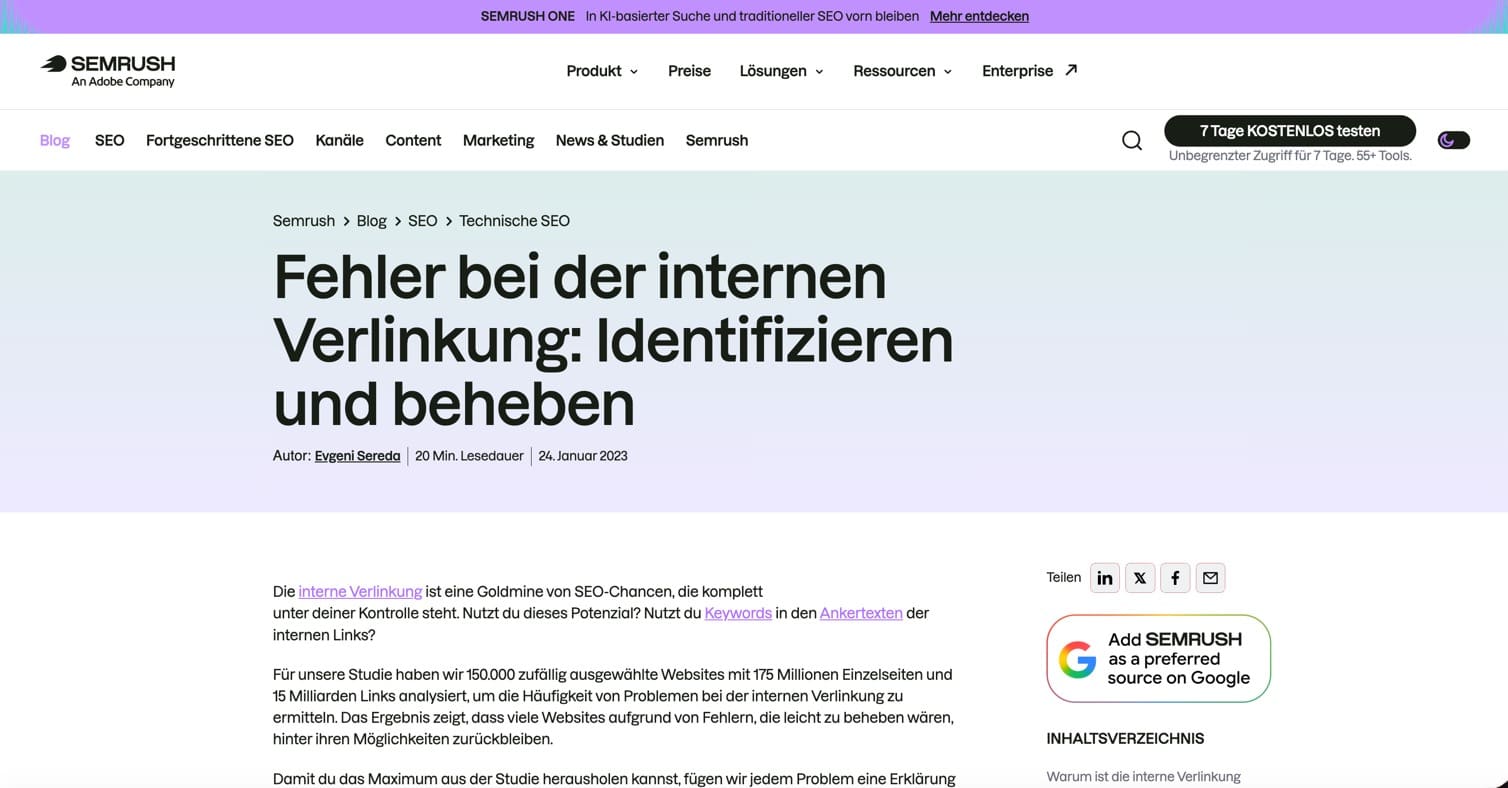This screenshot has height=788, width=1508.
Task: Follow the Keywords link
Action: 738,613
